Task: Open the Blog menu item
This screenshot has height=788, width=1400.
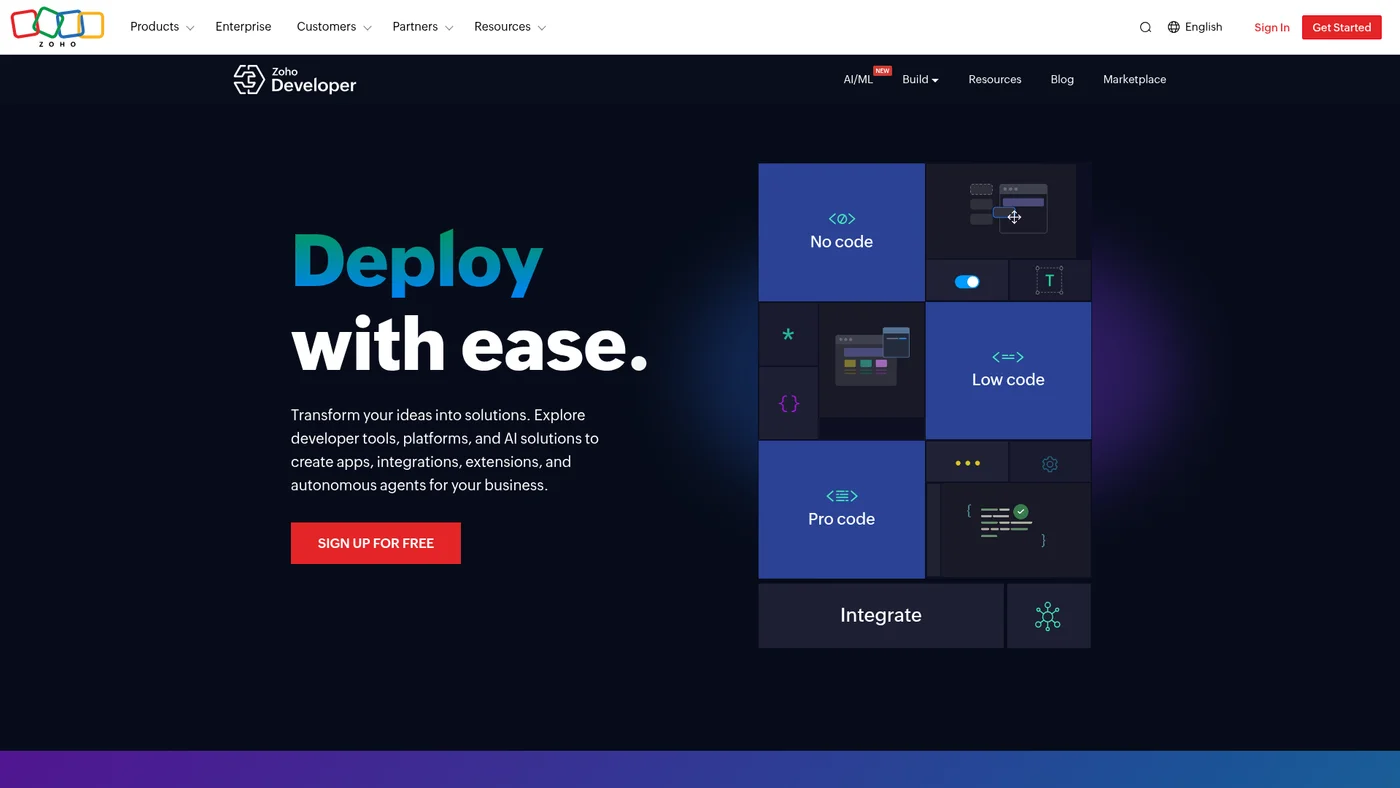Action: [x=1062, y=79]
